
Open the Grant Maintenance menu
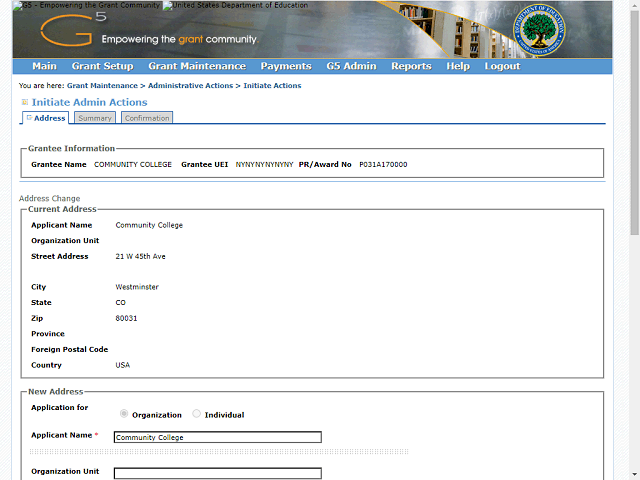[x=196, y=66]
